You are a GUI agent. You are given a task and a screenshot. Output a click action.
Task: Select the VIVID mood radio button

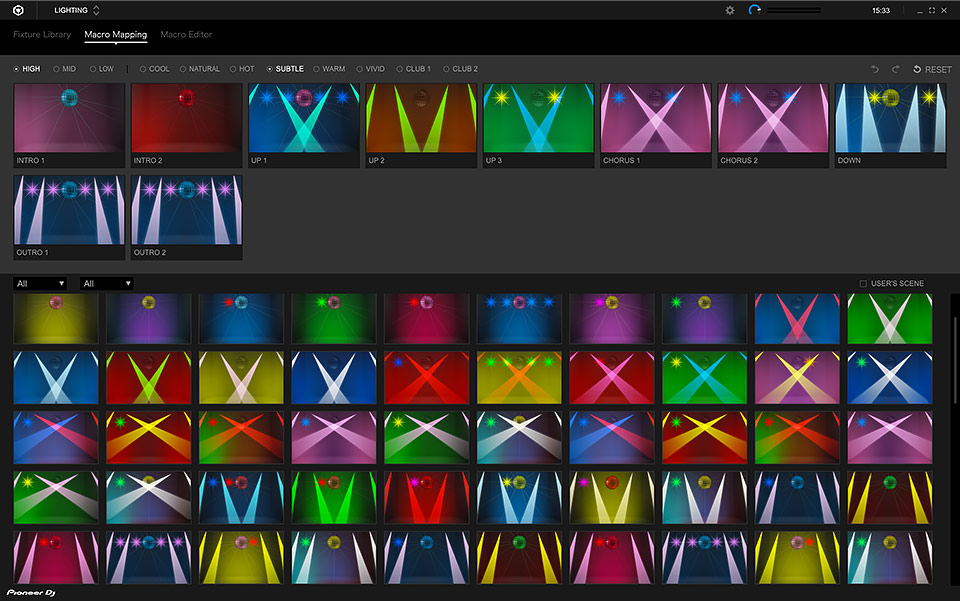tap(358, 69)
